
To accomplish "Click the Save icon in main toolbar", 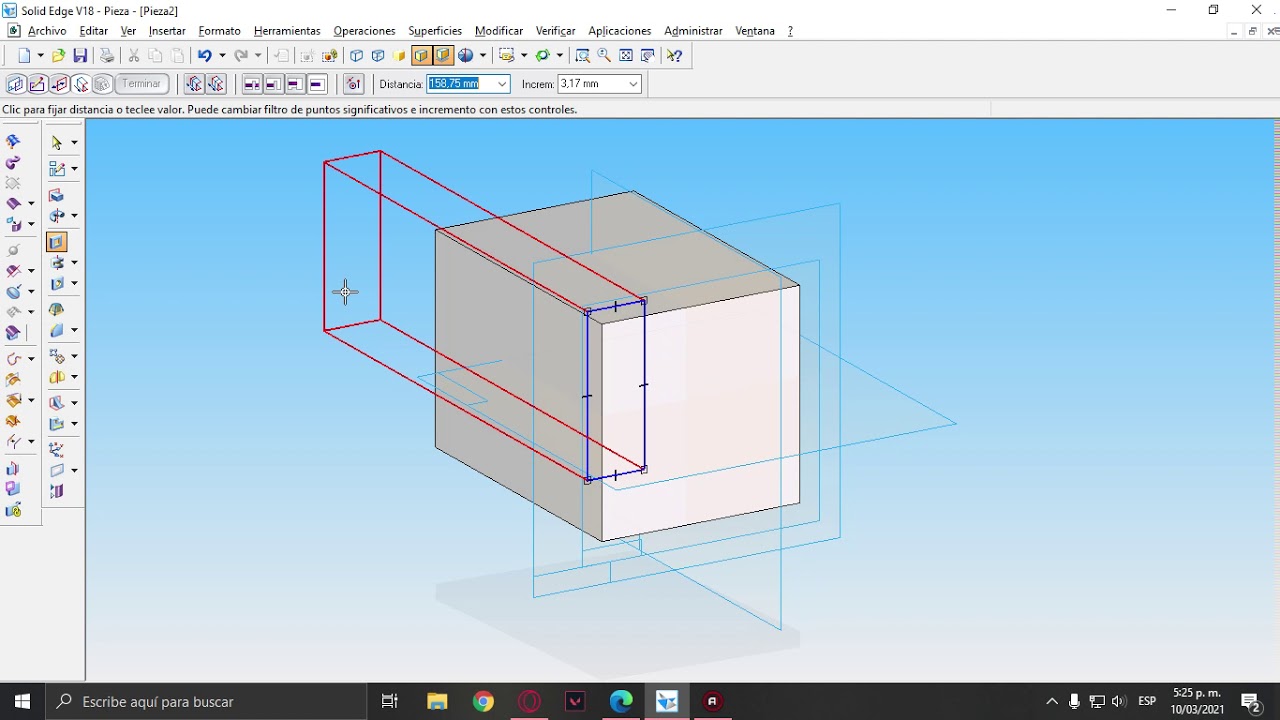I will point(80,56).
